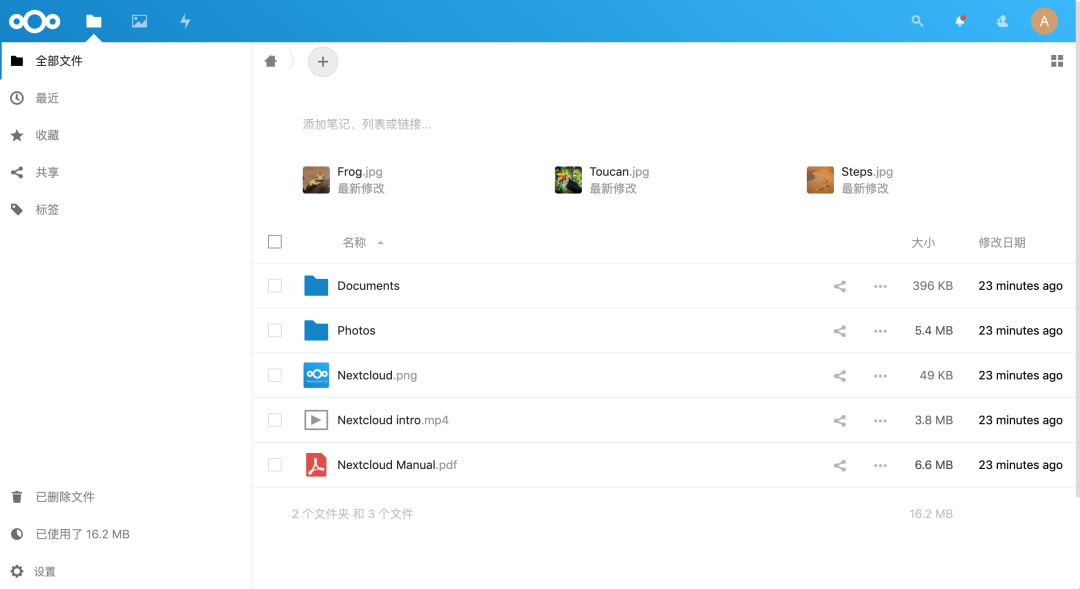Switch to grid view

tap(1057, 61)
